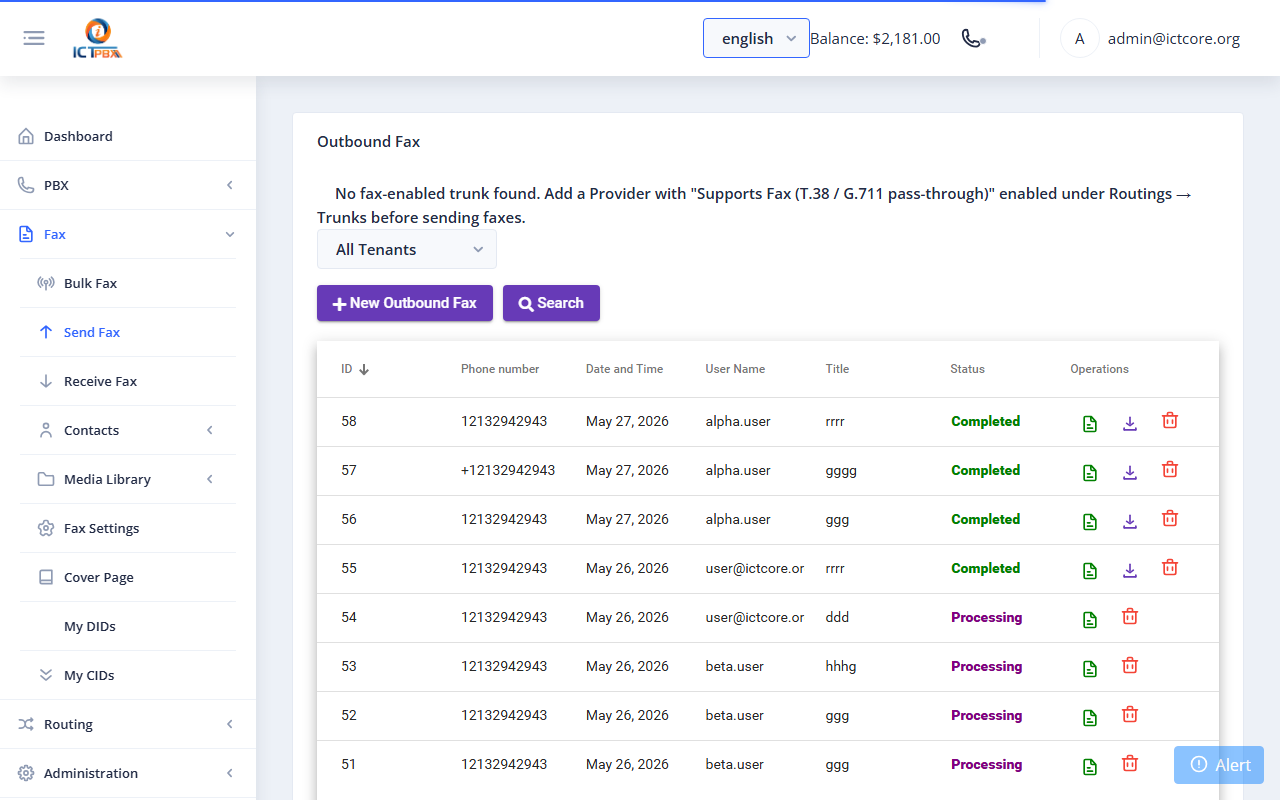Screen dimensions: 1280x800
Task: Expand the Contacts submenu
Action: pyautogui.click(x=128, y=430)
